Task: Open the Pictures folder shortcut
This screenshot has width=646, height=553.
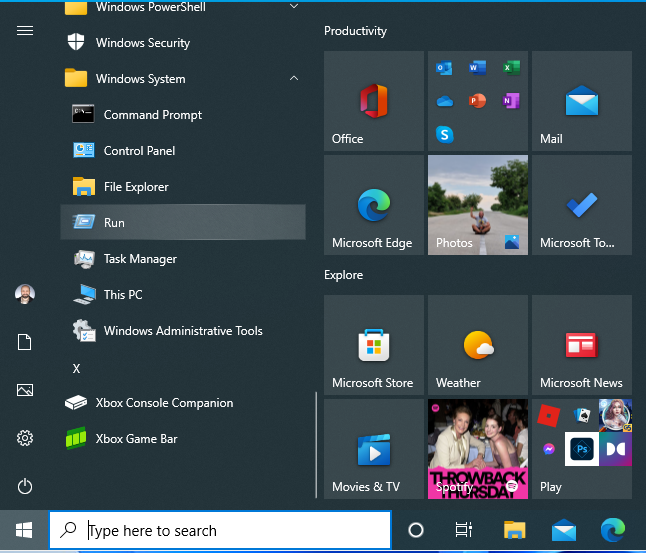Action: coord(25,390)
